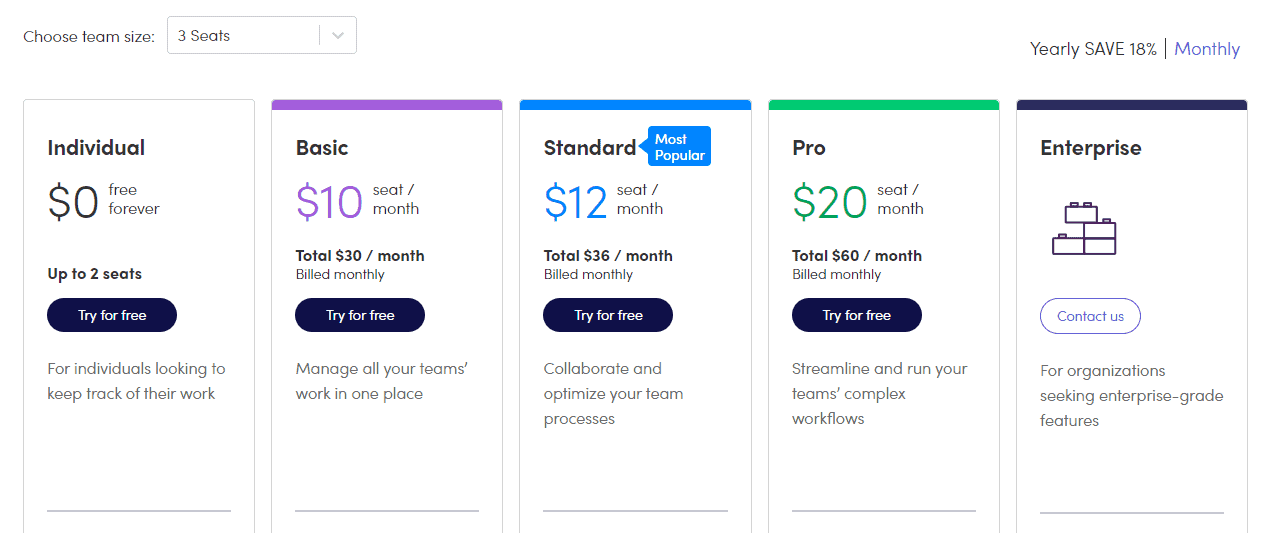
Task: Try the Individual plan for free
Action: [x=112, y=315]
